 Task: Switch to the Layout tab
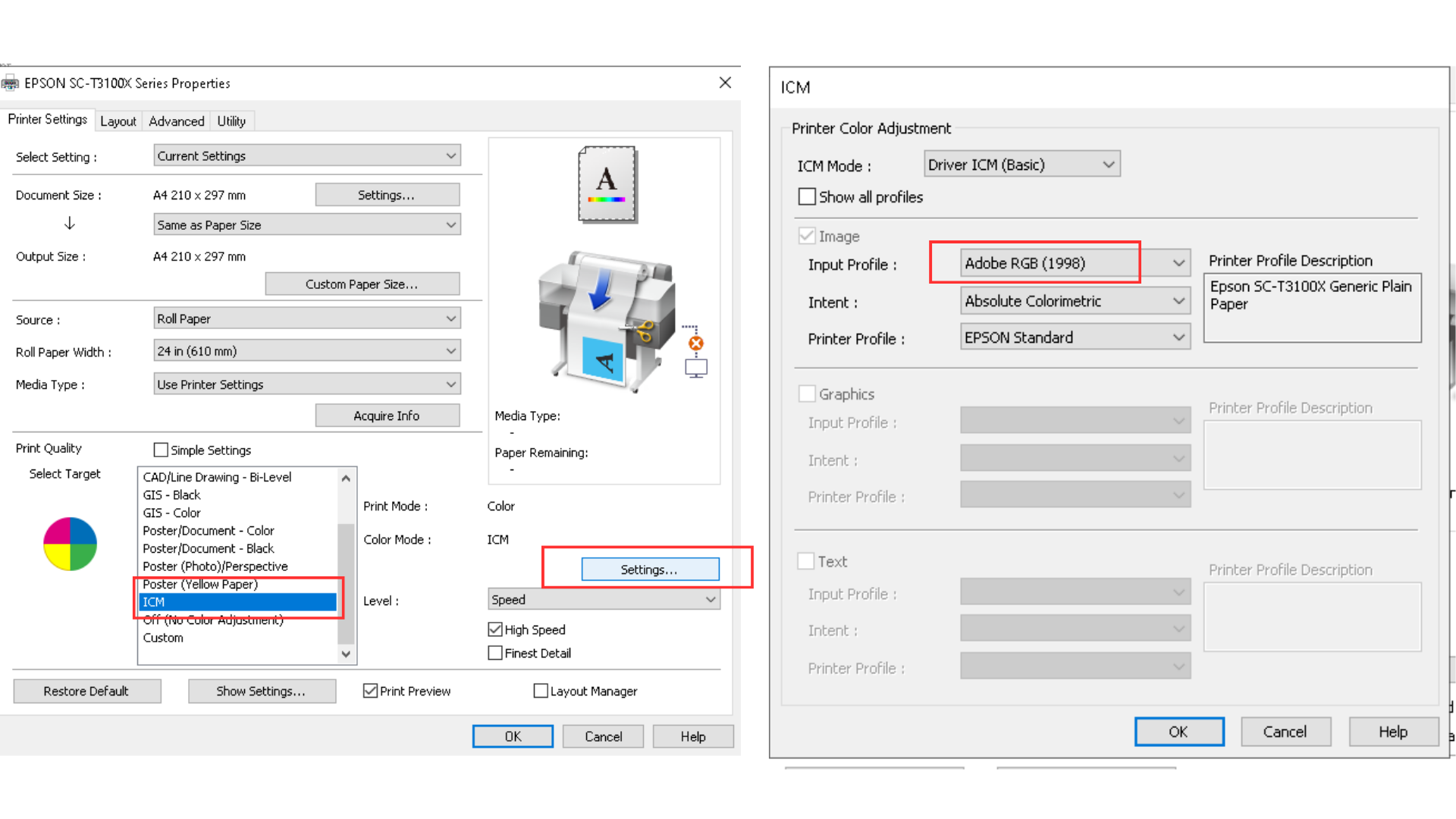coord(118,121)
